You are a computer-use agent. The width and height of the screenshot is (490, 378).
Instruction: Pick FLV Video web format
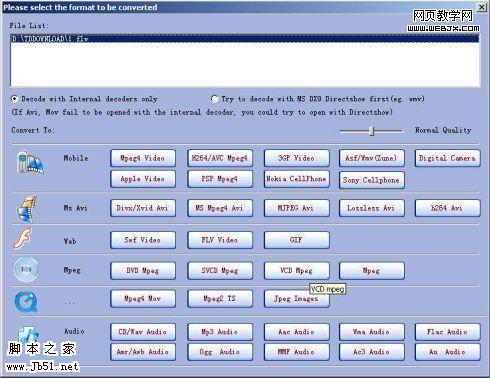220,240
